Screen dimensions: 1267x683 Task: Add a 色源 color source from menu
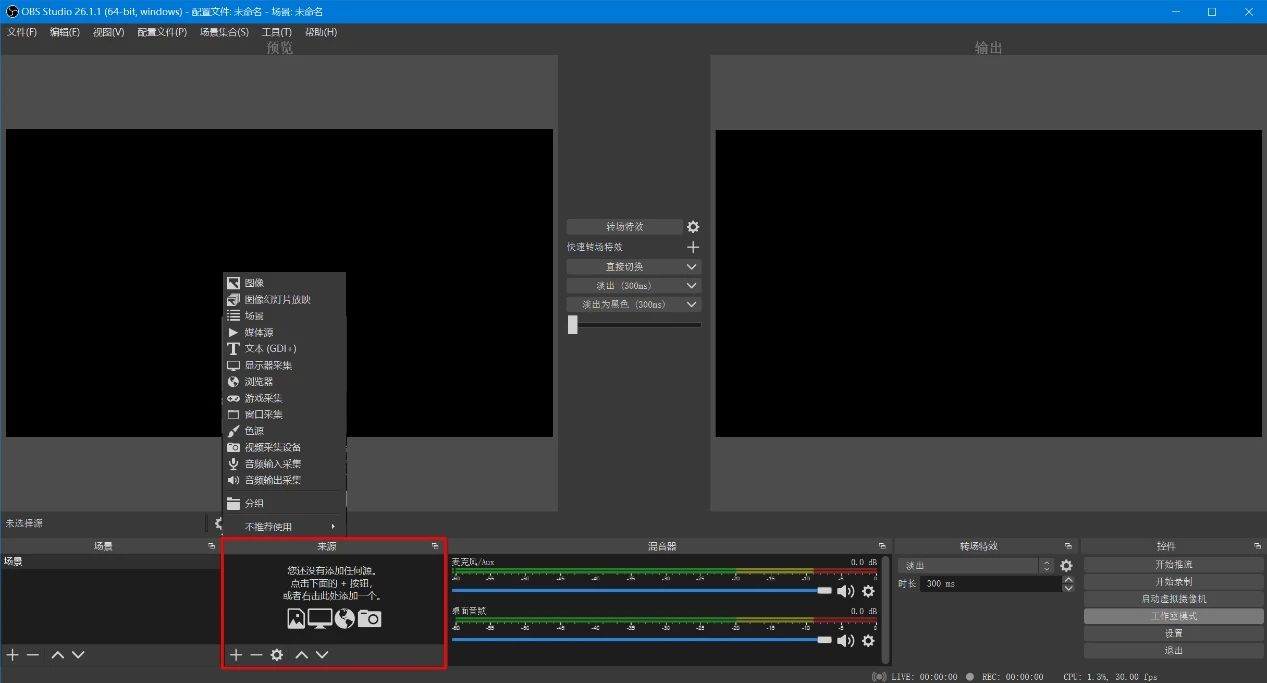(284, 431)
